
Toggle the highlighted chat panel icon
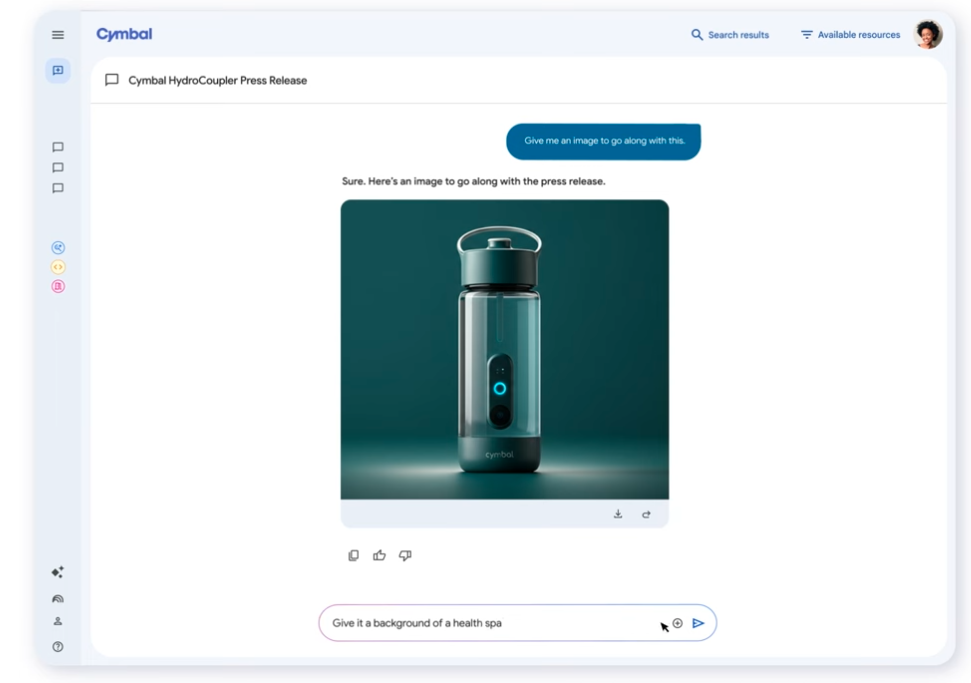coord(57,70)
